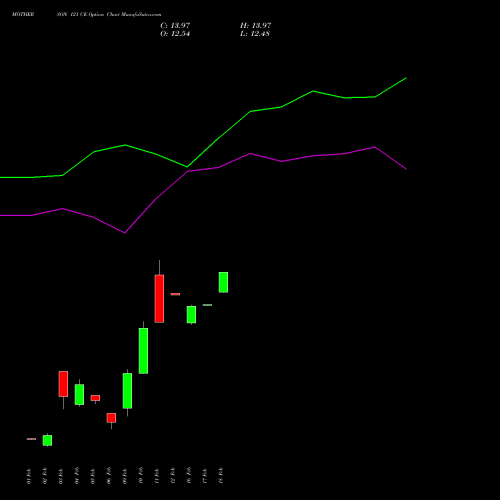The width and height of the screenshot is (500, 500).
Task: Select the '02 Feb' date label
Action: point(45,476)
